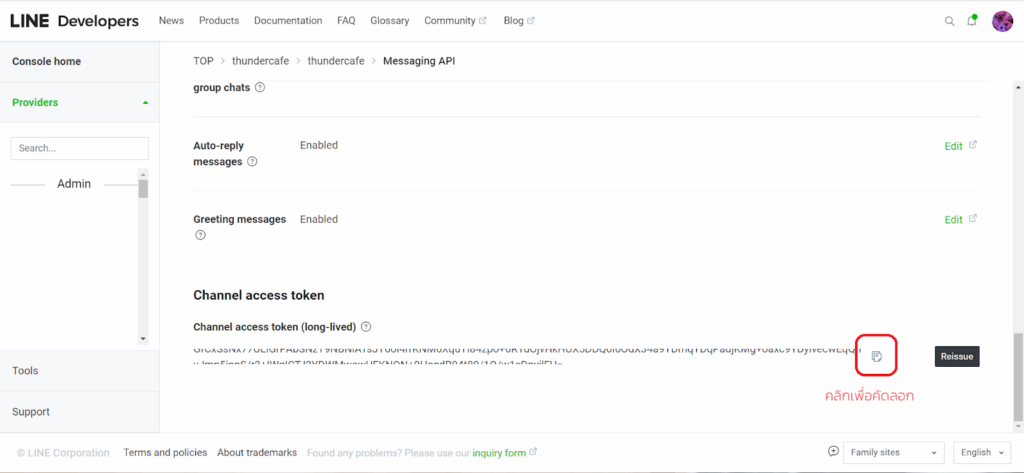Click help icon beside Channel access token (long-lived)
Image resolution: width=1024 pixels, height=473 pixels.
pyautogui.click(x=366, y=327)
